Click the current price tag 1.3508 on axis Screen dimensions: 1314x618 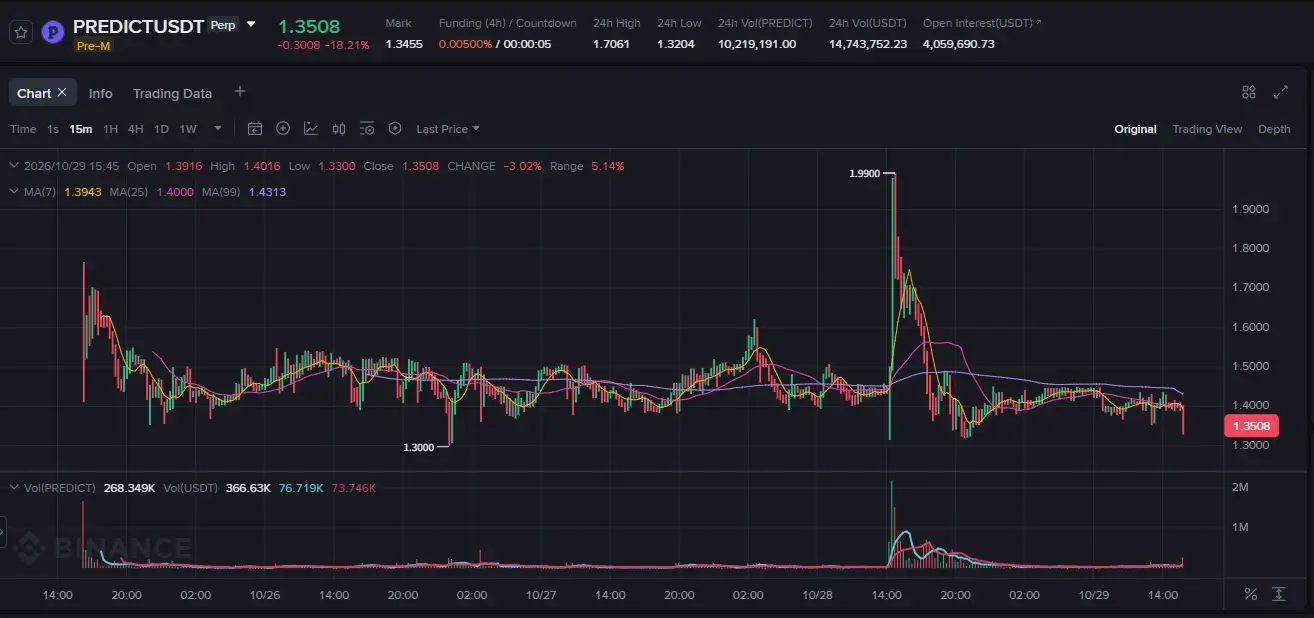pos(1251,426)
